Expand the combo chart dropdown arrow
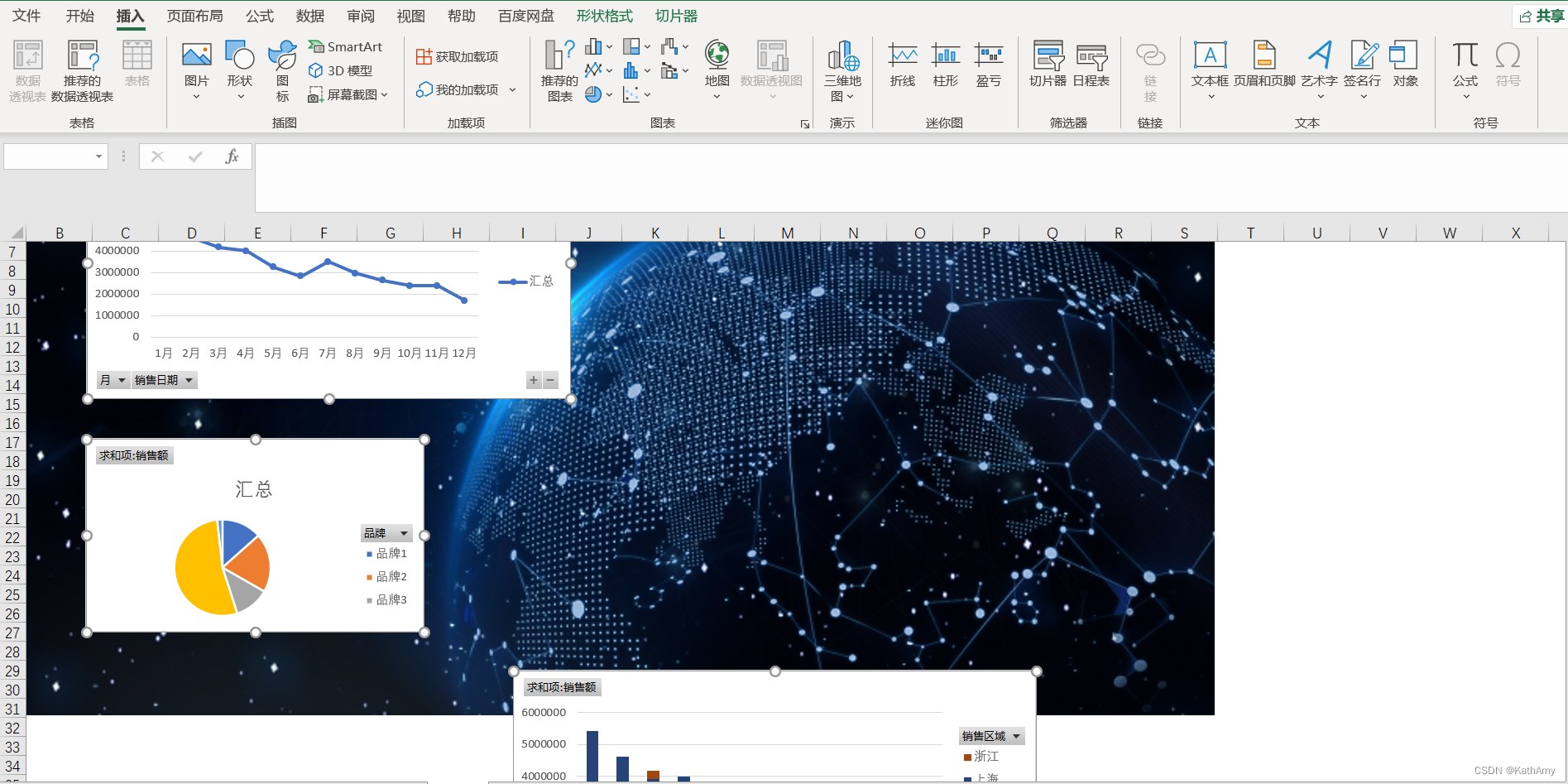This screenshot has height=784, width=1568. click(x=685, y=70)
